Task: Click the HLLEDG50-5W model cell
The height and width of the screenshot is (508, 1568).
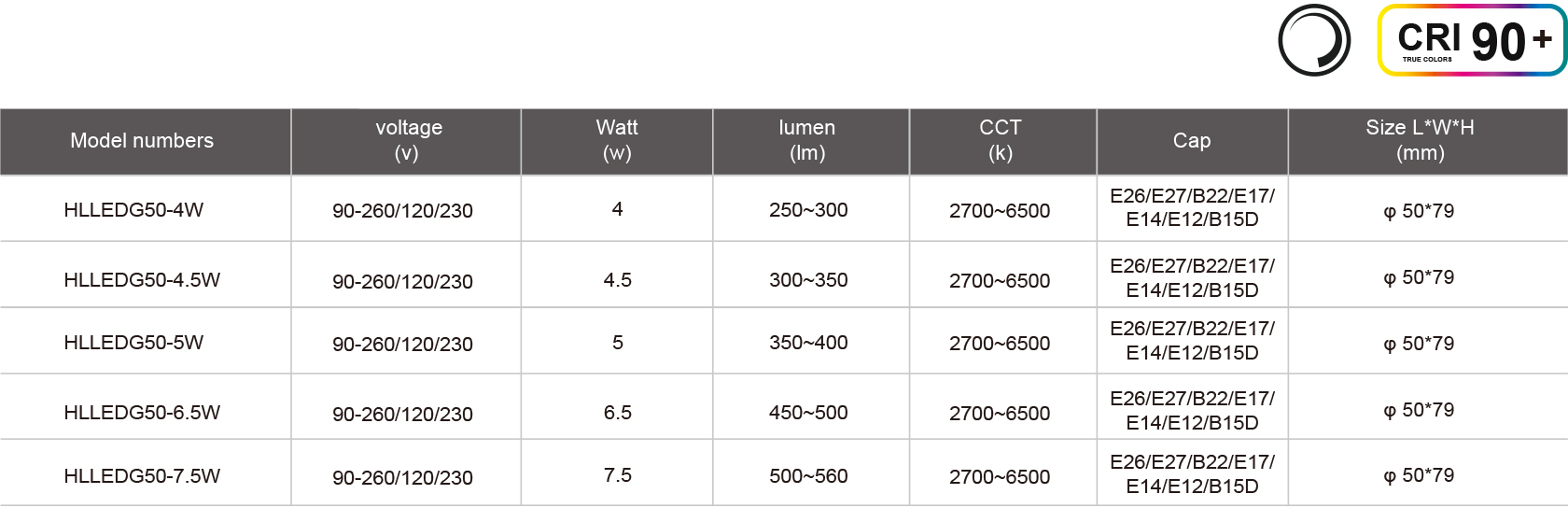Action: pos(133,343)
